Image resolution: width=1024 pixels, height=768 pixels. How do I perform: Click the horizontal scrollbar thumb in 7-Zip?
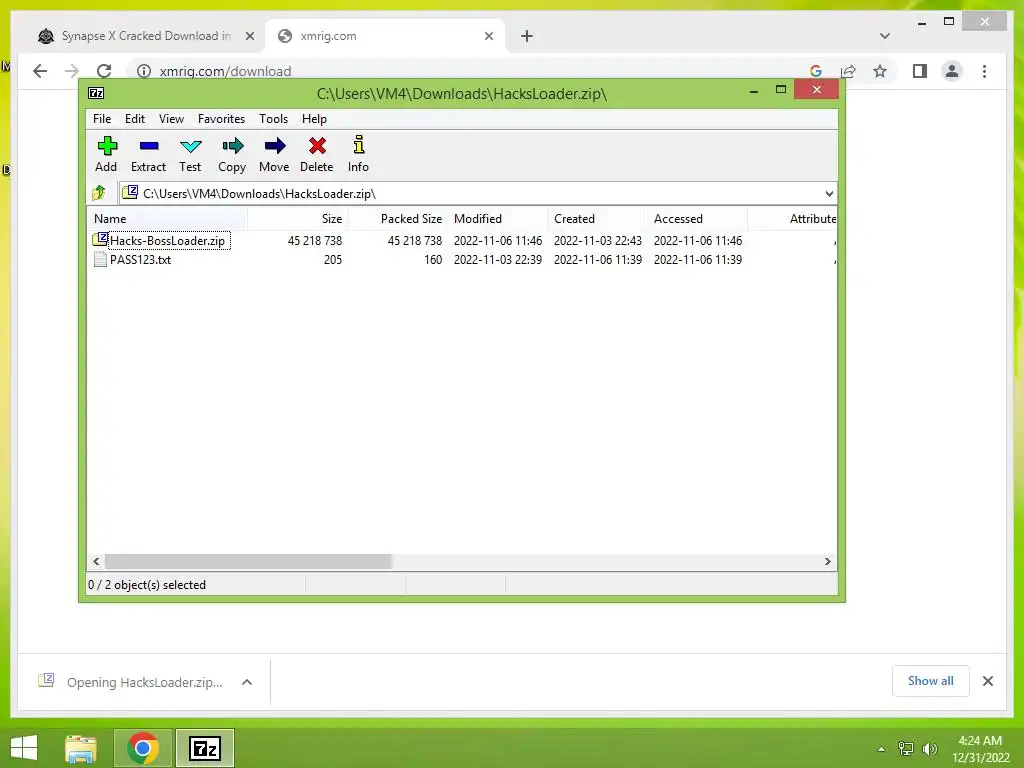tap(248, 561)
